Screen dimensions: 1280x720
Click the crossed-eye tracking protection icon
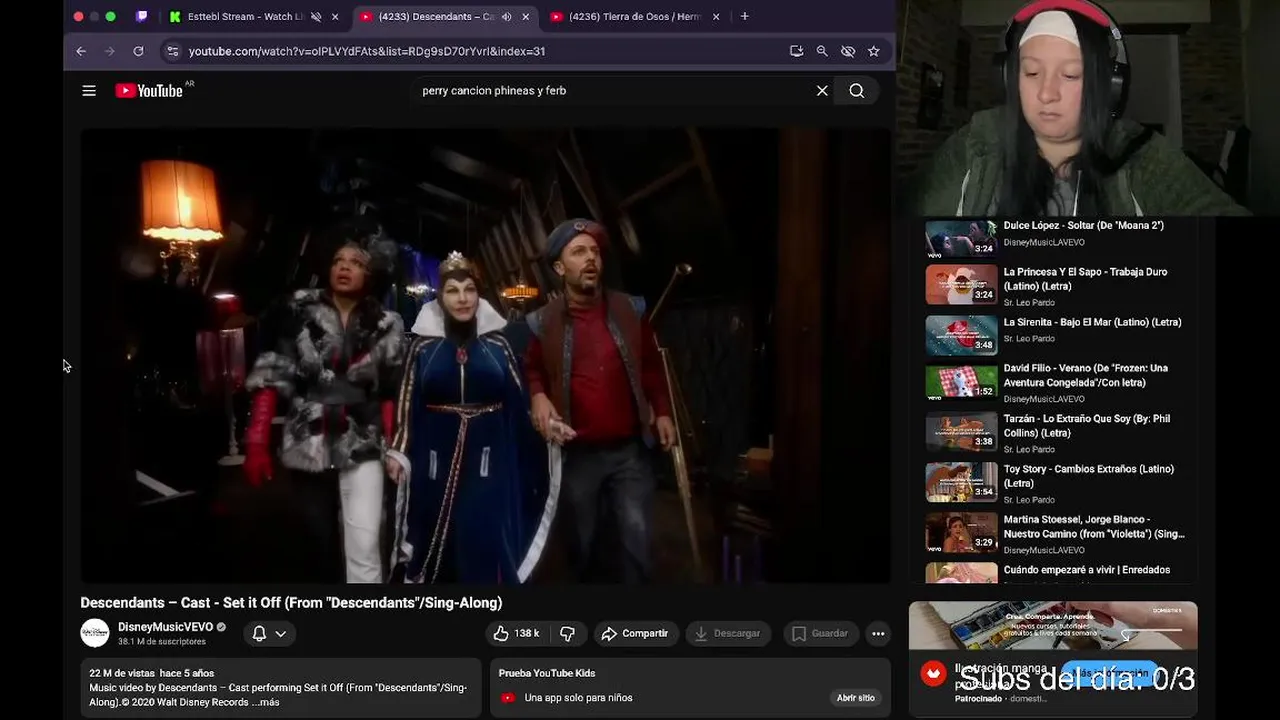848,51
